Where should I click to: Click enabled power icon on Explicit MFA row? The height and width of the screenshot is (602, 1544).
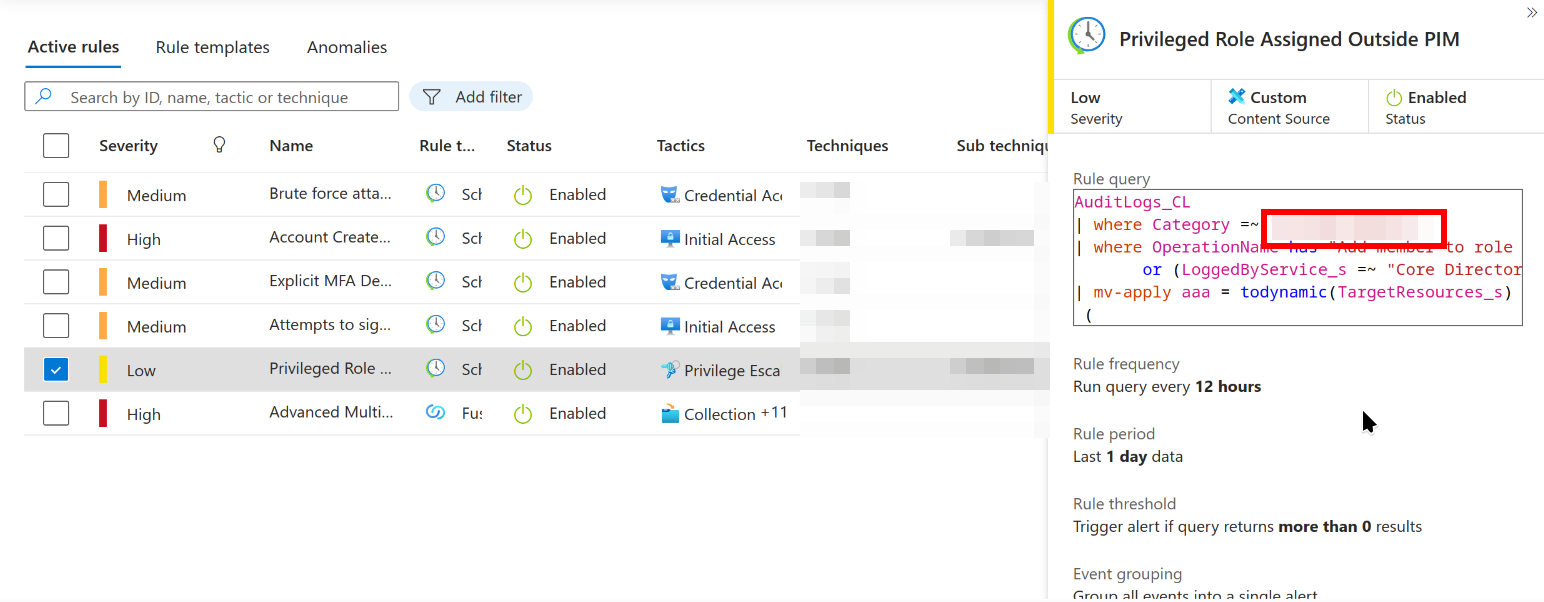click(x=523, y=283)
